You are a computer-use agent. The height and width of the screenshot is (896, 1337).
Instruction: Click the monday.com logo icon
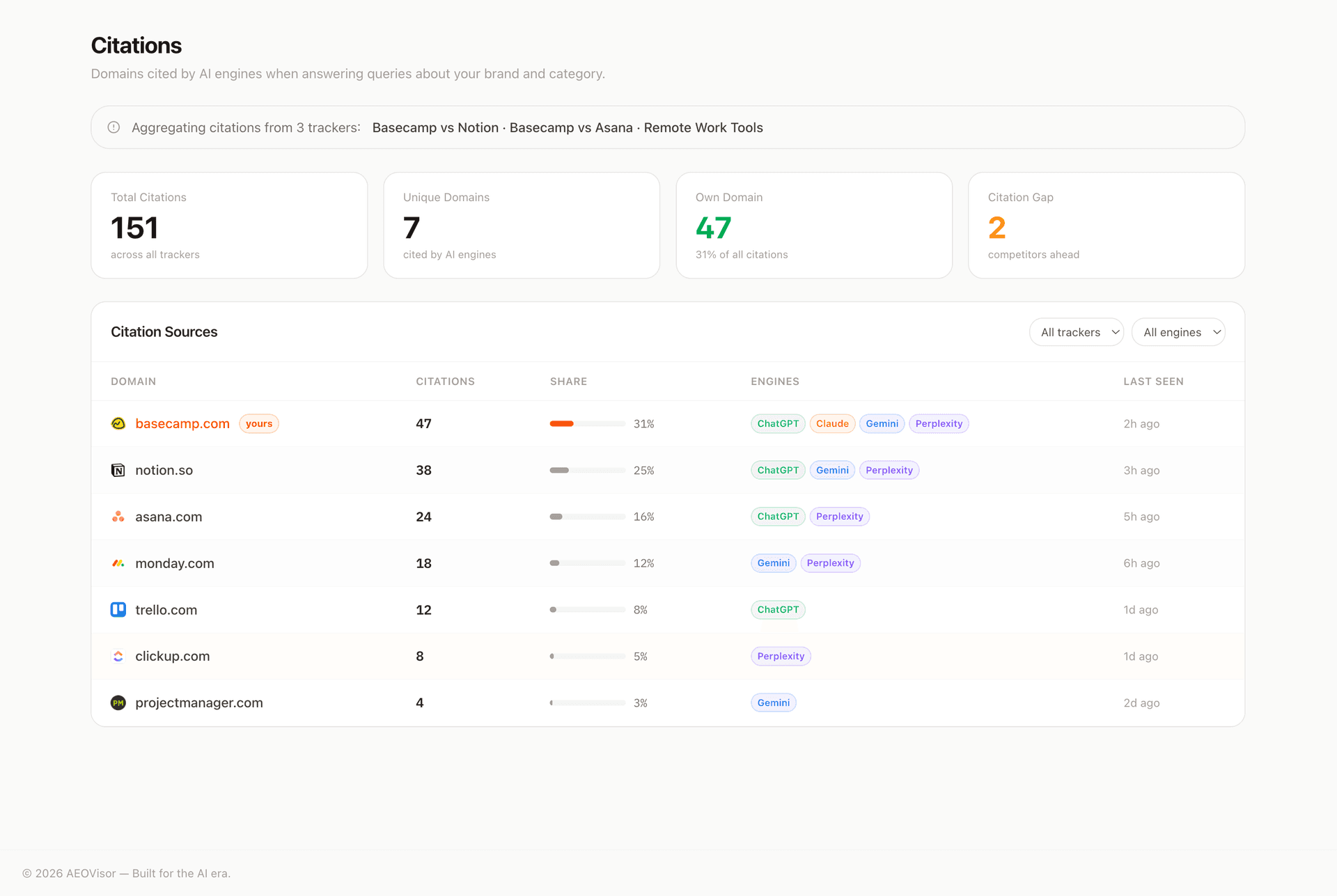coord(118,563)
